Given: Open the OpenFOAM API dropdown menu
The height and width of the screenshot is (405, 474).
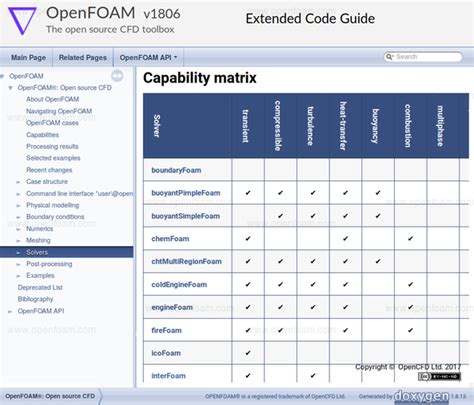Looking at the screenshot, I should click(x=148, y=58).
